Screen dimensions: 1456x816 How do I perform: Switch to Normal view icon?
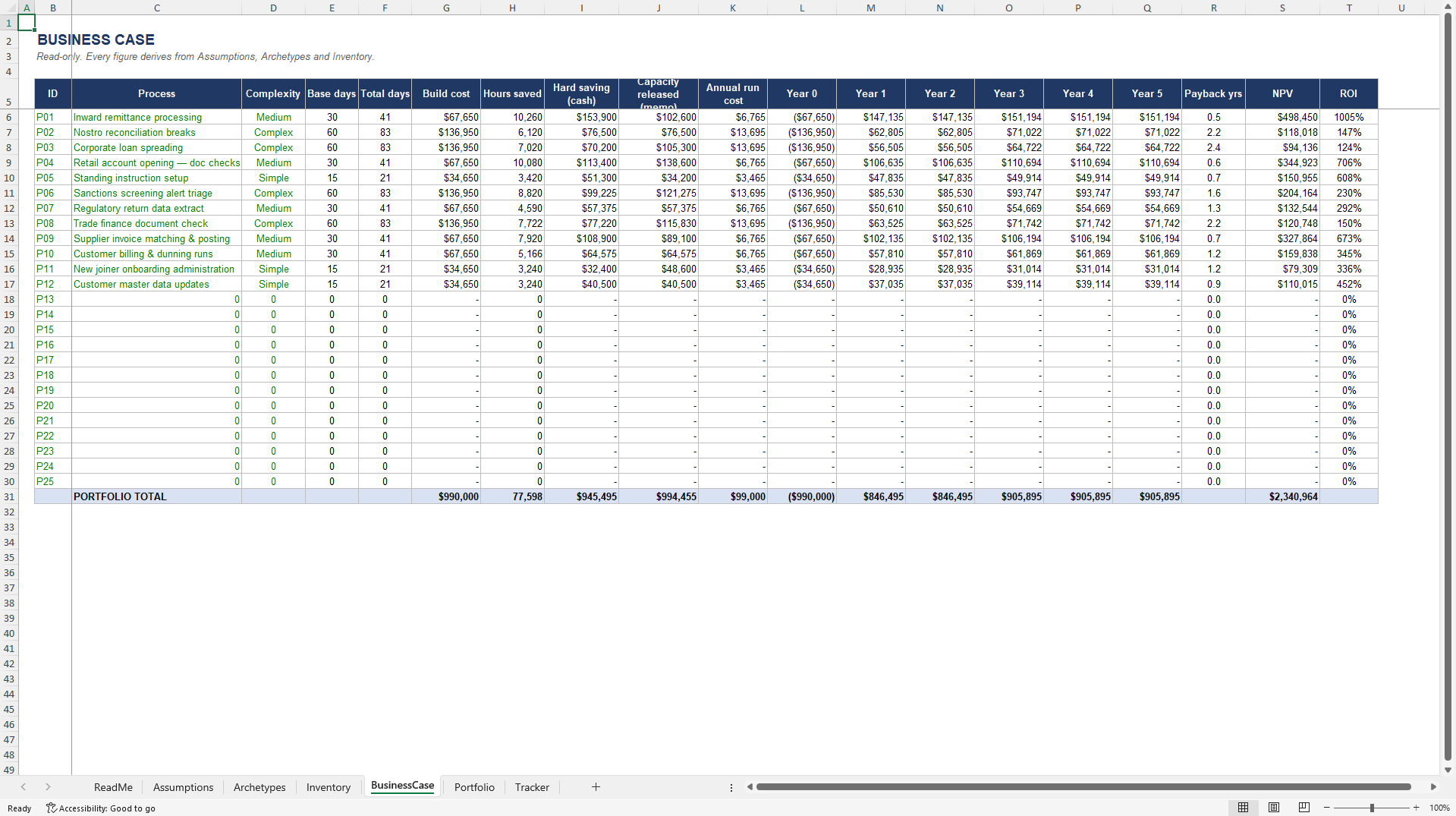[x=1243, y=808]
